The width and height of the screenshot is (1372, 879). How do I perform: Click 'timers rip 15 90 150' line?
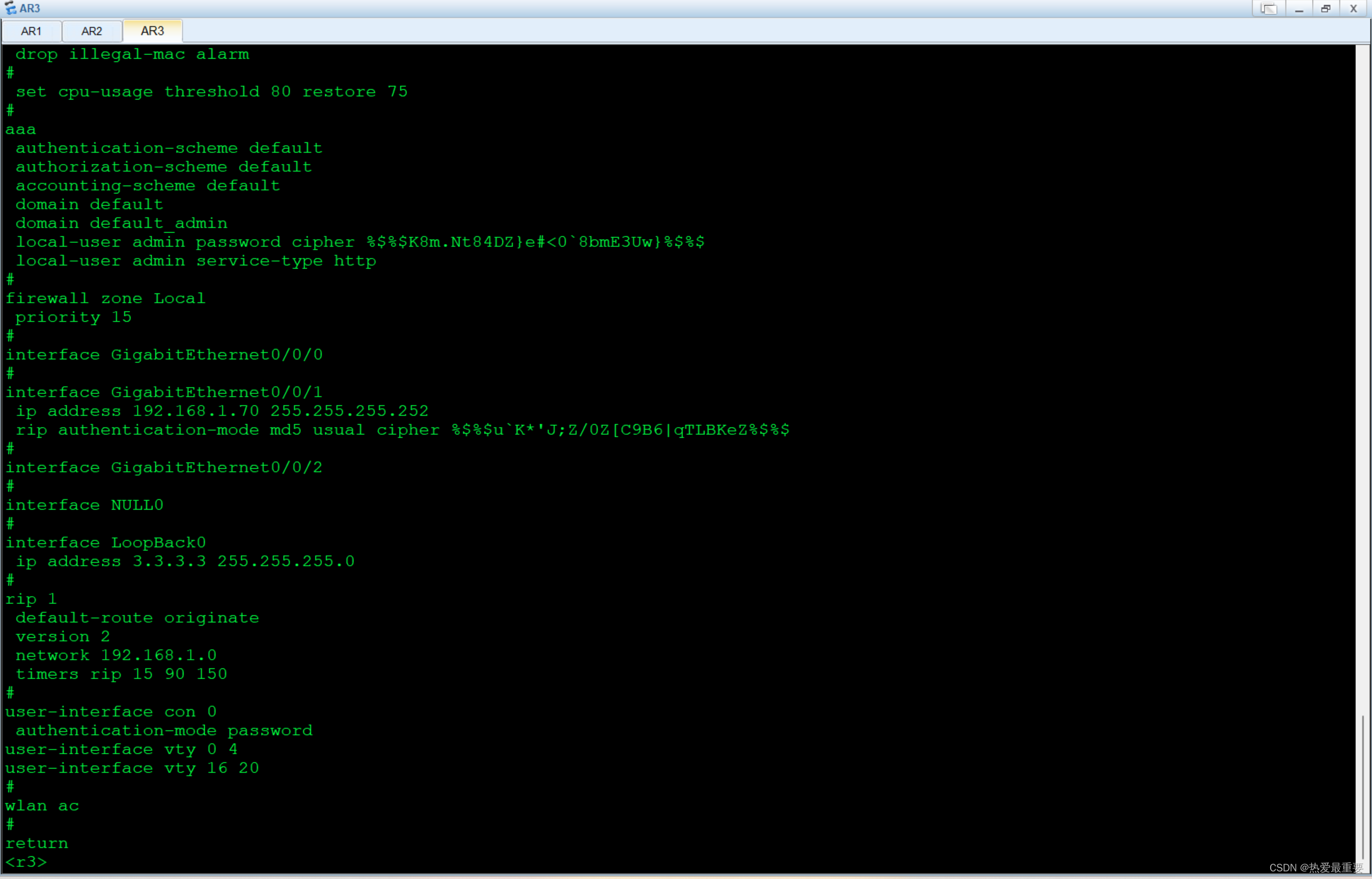point(121,674)
